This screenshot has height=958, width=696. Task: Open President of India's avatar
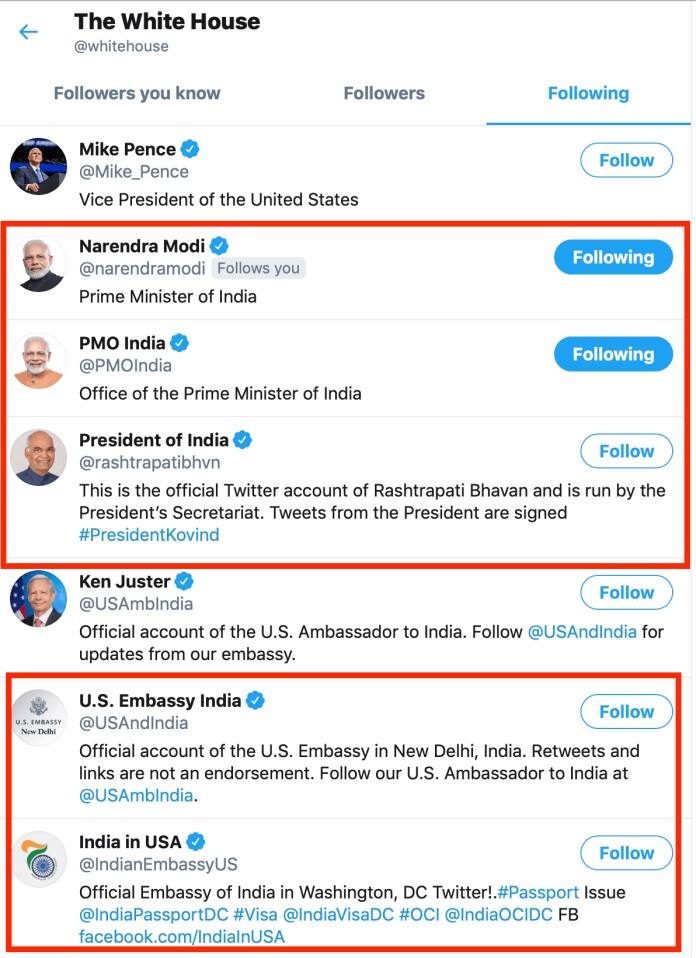tap(38, 458)
